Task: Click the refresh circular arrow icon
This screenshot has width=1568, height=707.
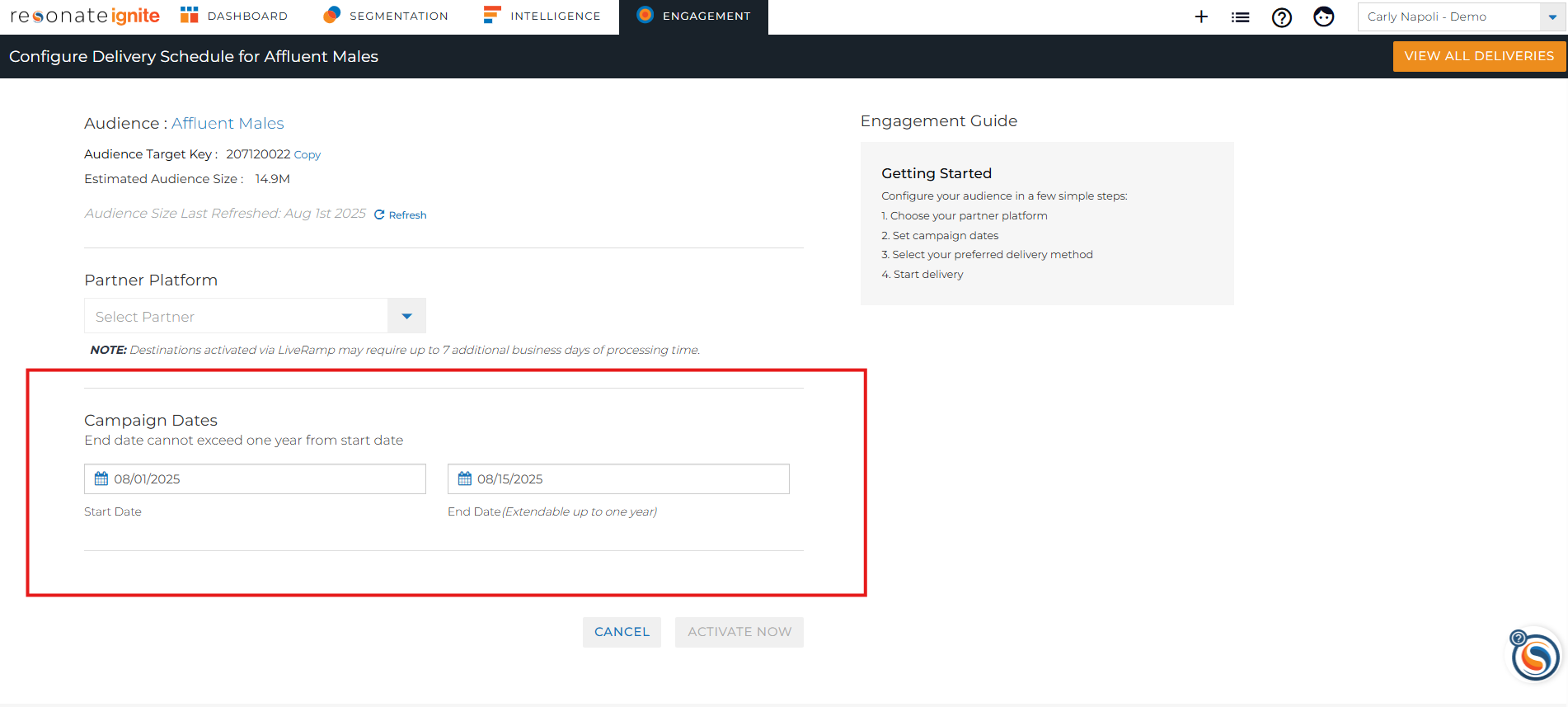Action: 379,214
